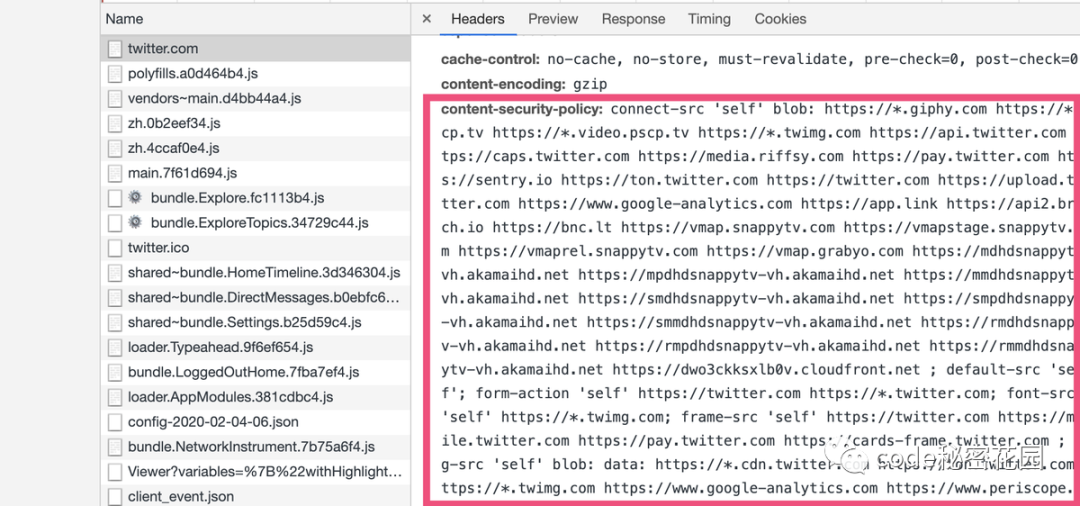Select bundle.LoggedOutHome.7fba7ef4.js request
This screenshot has width=1080, height=506.
click(x=255, y=372)
